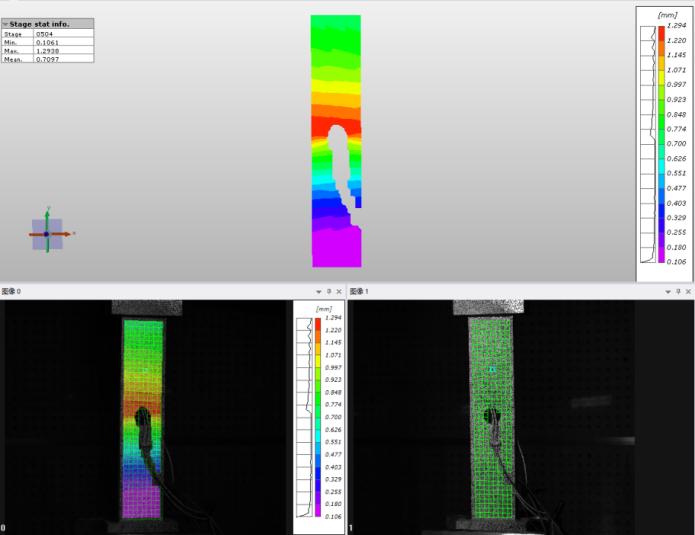Select the 图像 1 panel title
This screenshot has width=695, height=535.
point(360,291)
